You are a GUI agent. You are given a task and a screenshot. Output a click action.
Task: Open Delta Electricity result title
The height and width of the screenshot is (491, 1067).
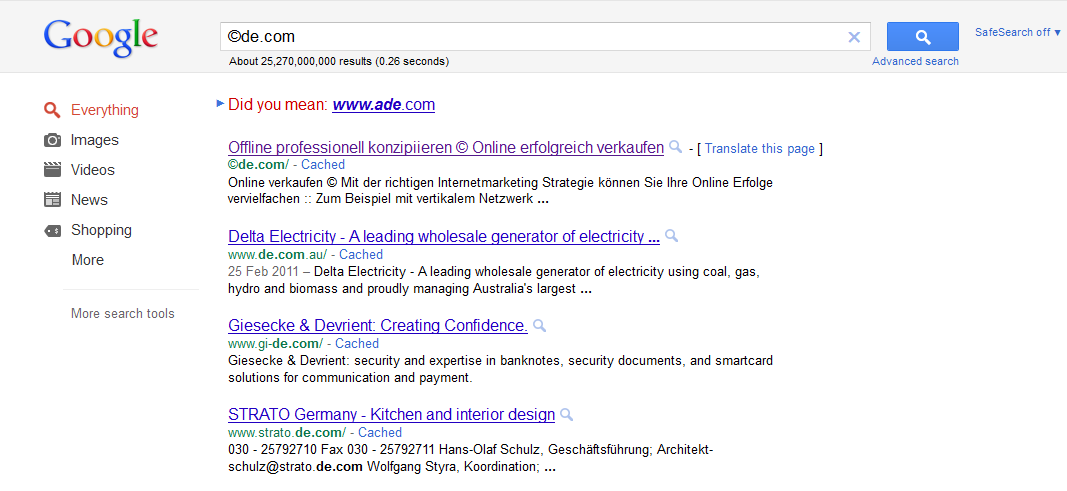444,237
